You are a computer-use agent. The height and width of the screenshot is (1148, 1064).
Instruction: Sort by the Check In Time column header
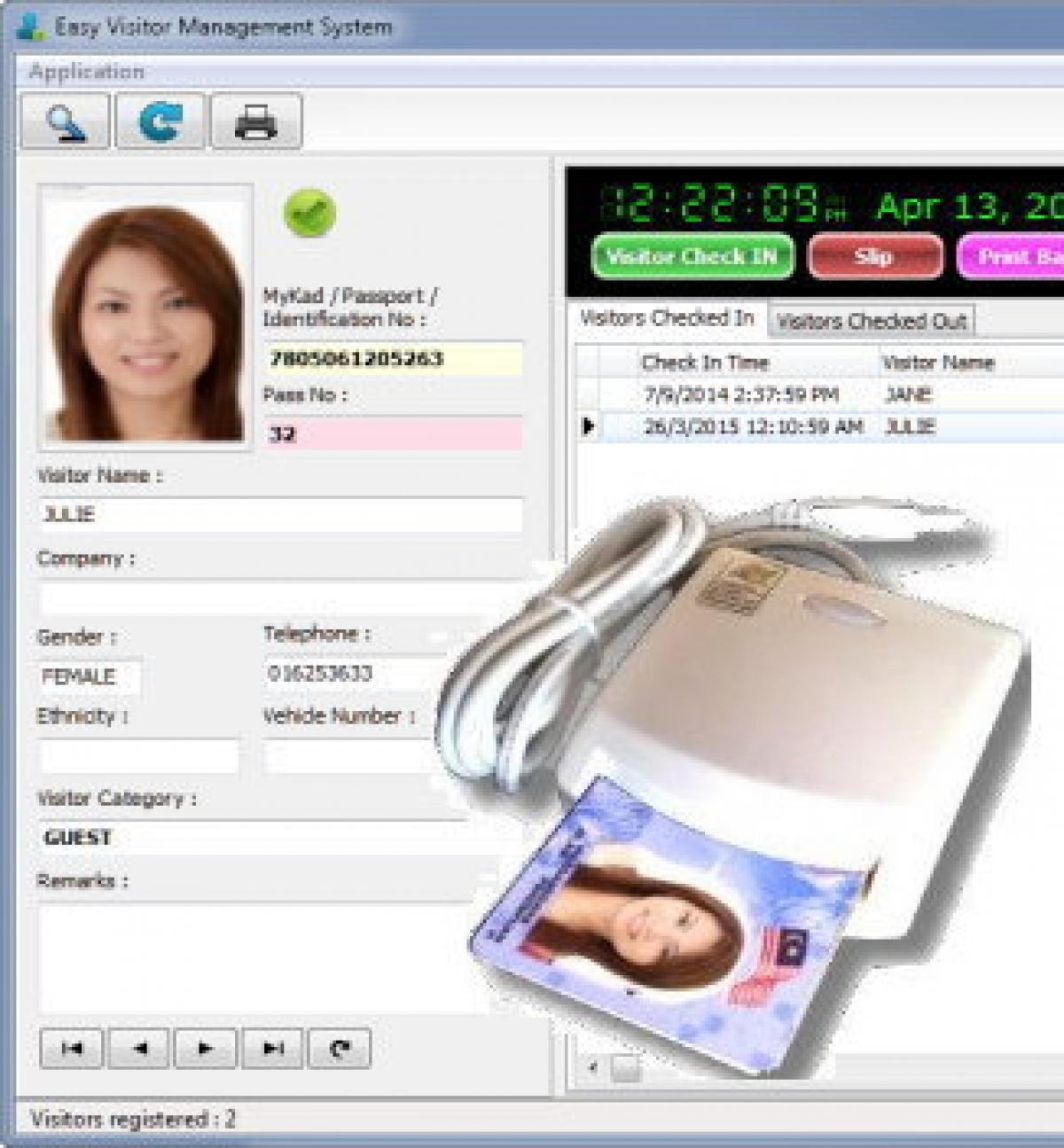[739, 363]
